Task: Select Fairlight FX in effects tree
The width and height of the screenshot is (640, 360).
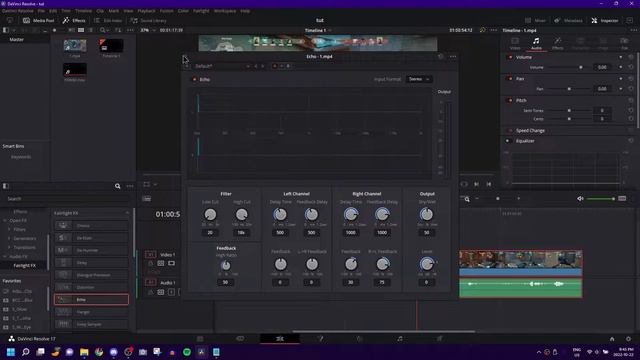Action: point(24,265)
